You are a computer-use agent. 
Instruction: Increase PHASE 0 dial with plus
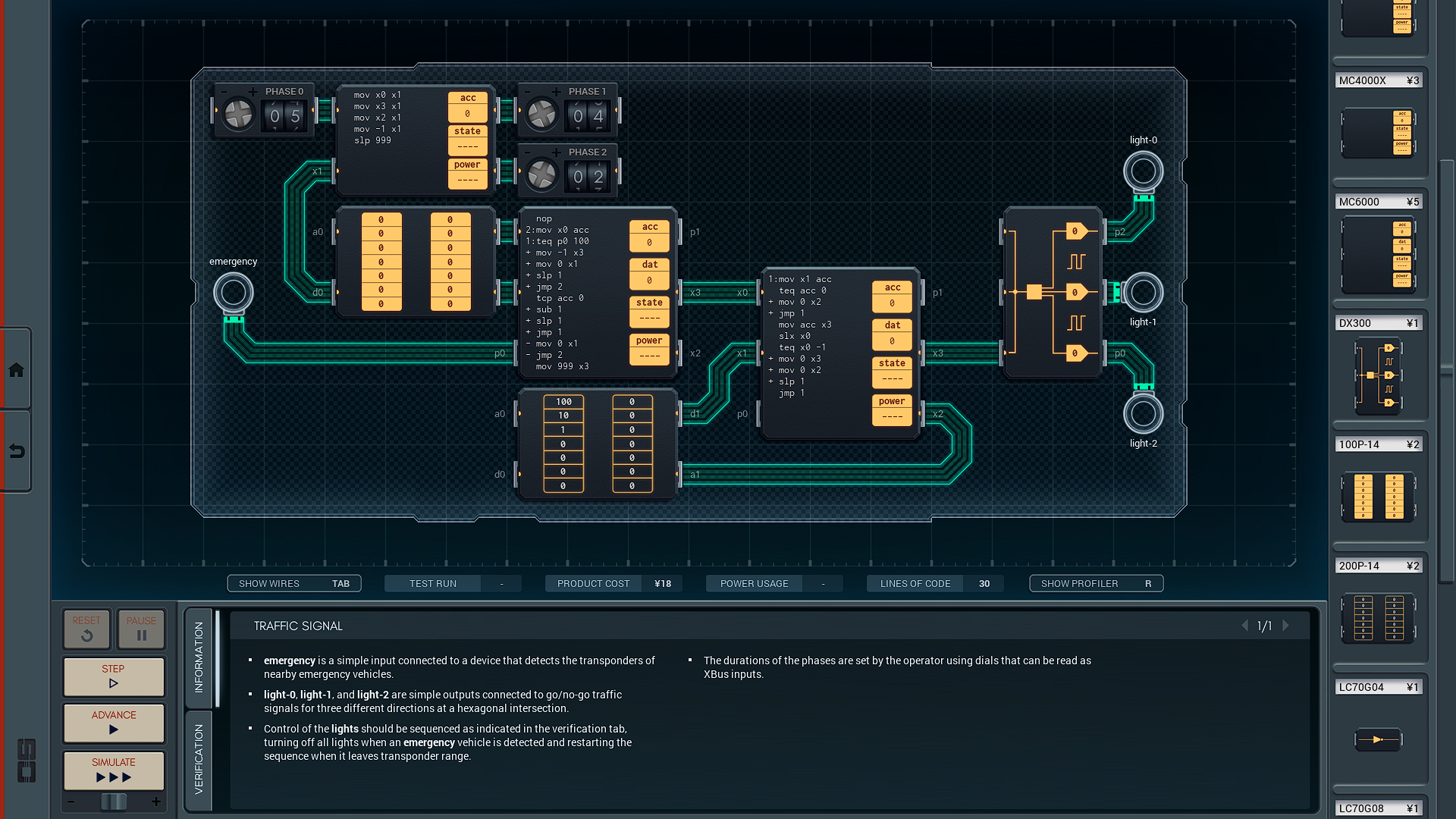(x=253, y=92)
